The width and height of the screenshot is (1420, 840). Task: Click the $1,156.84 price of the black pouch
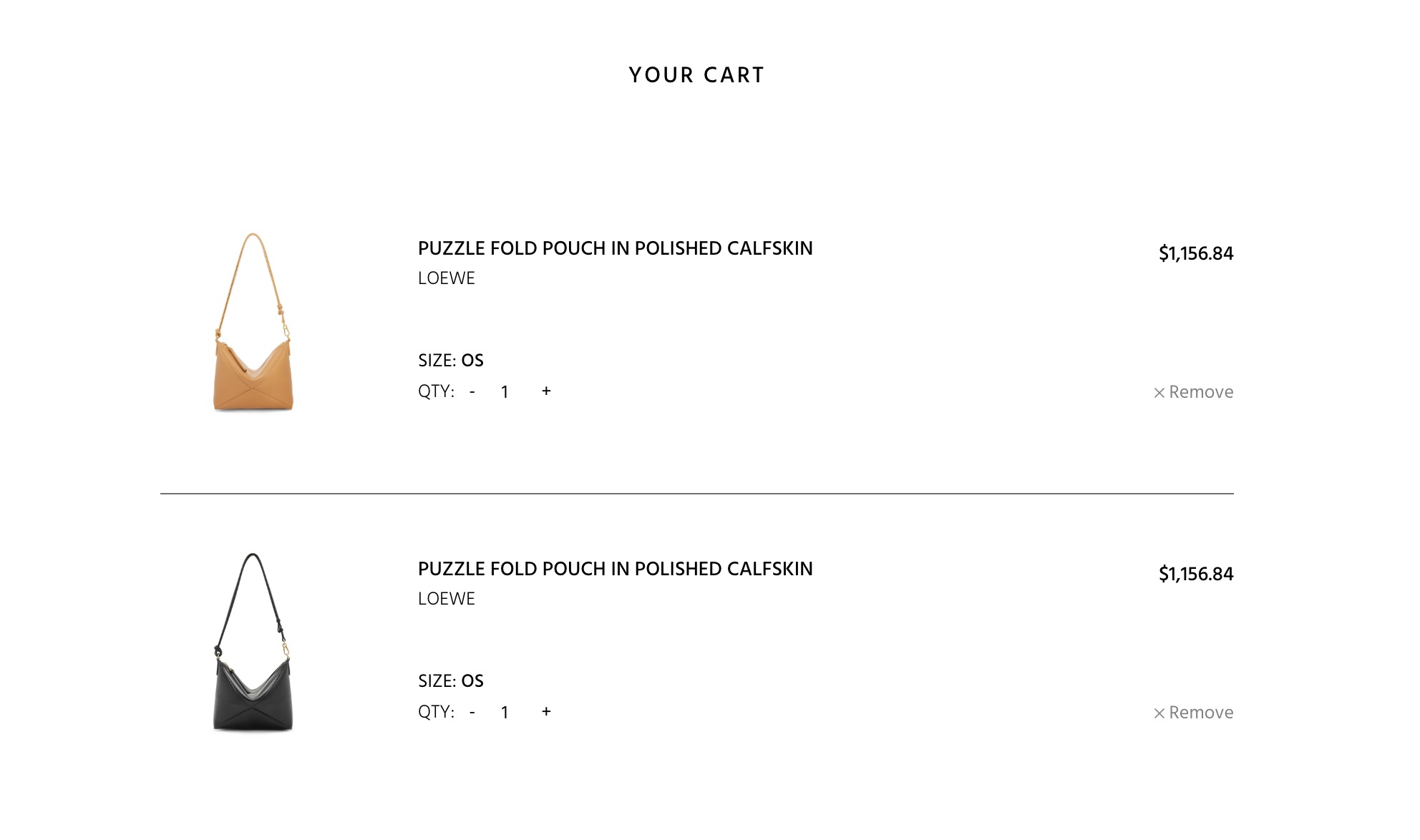point(1196,574)
